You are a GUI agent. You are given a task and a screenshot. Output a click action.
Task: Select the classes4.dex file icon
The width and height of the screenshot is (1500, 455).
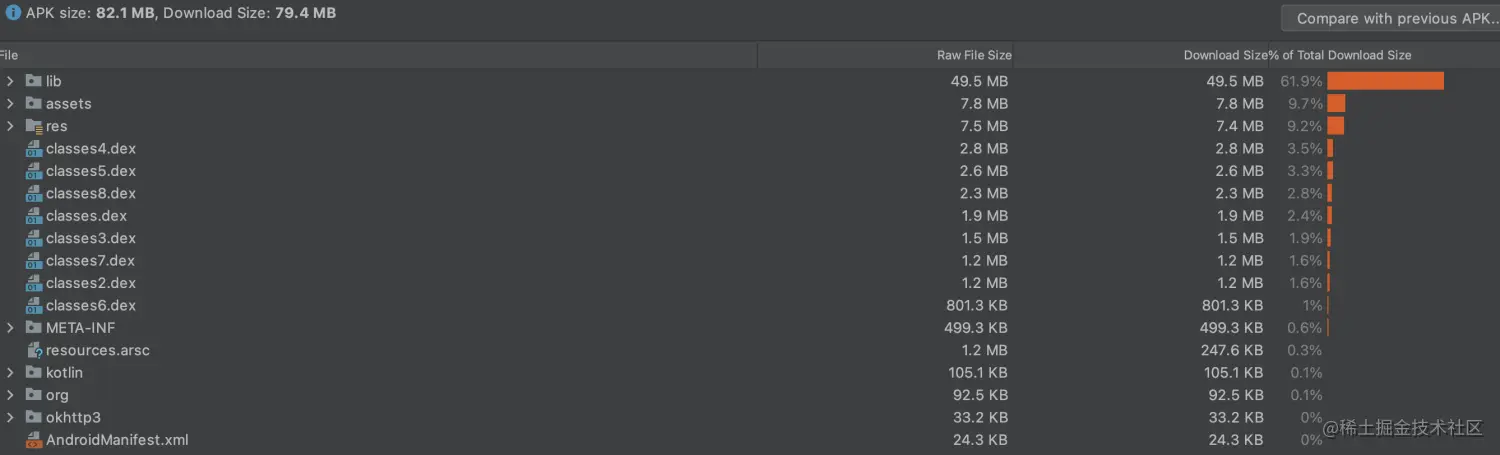click(x=33, y=149)
